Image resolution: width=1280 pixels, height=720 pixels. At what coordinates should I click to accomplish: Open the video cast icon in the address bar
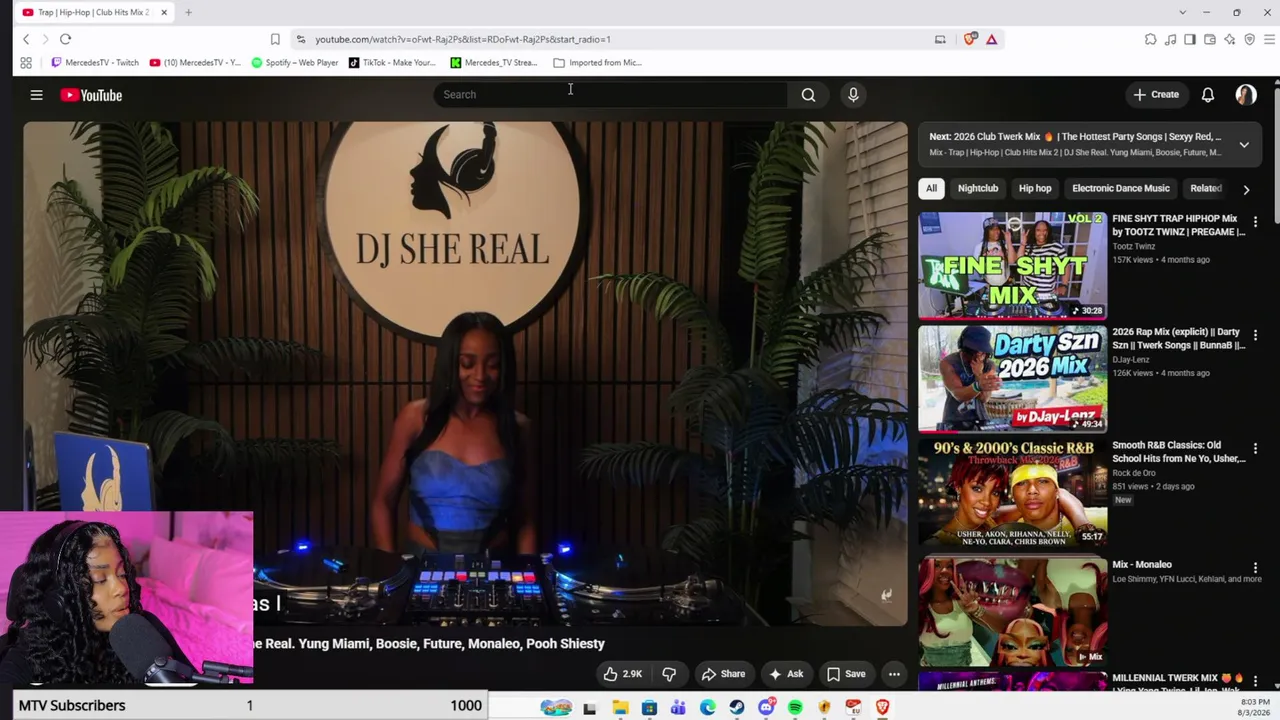click(x=940, y=39)
